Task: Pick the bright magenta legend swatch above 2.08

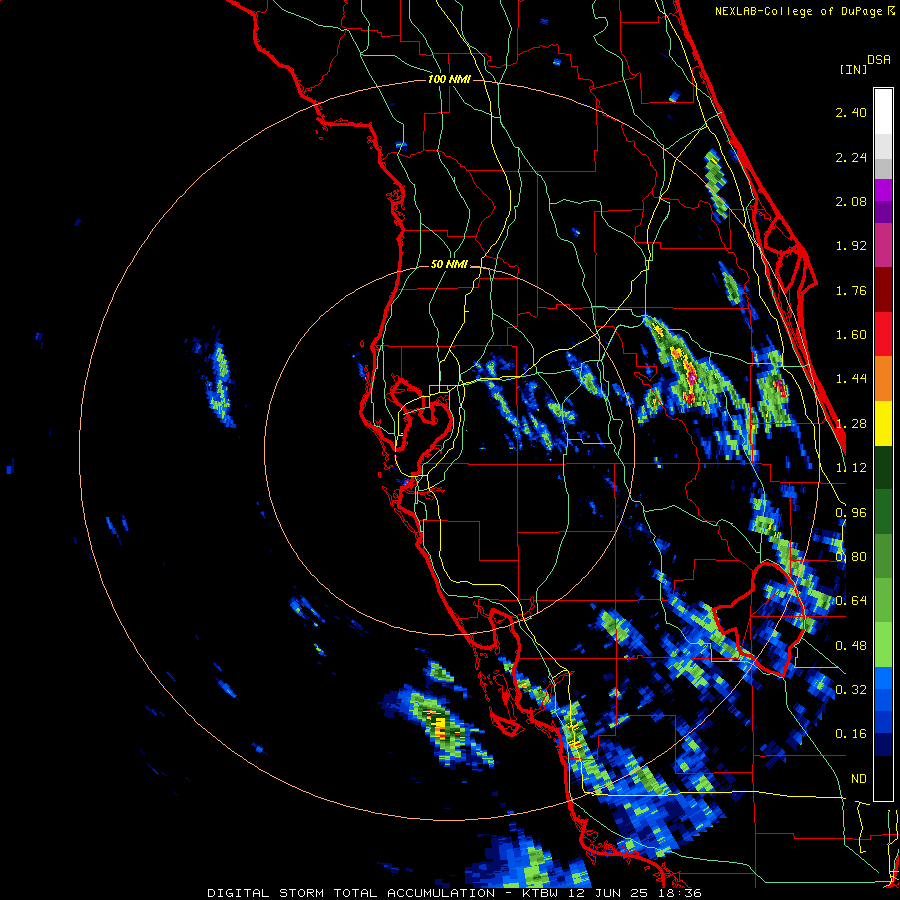Action: 883,190
